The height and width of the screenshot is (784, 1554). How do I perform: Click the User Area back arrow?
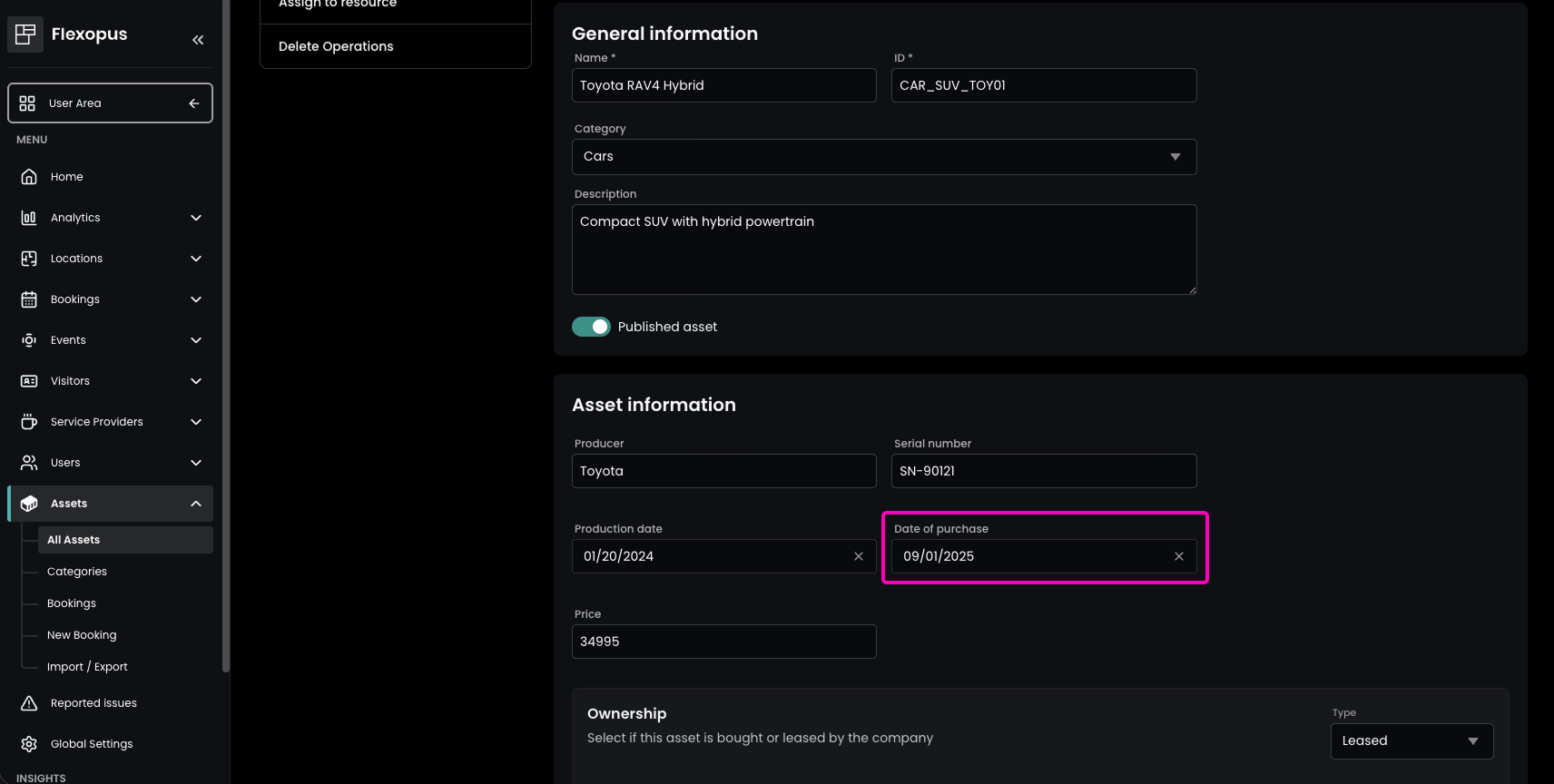[194, 103]
